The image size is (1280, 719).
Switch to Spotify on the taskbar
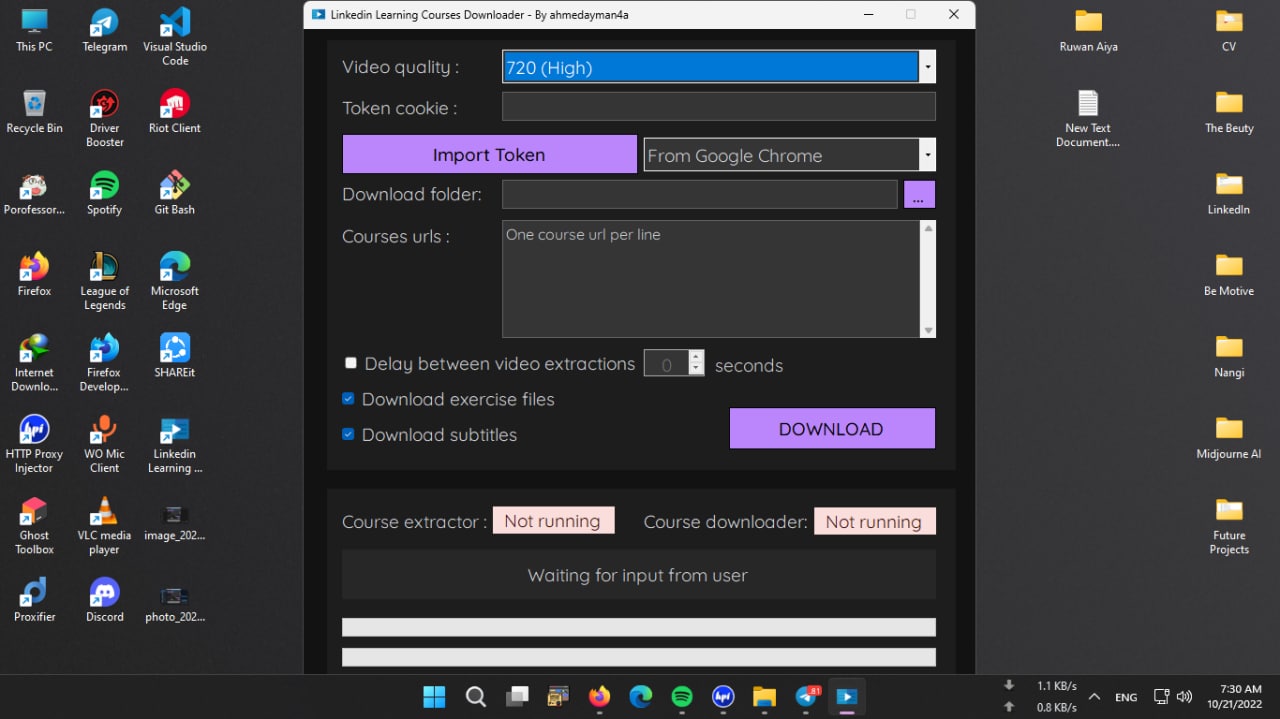(682, 696)
